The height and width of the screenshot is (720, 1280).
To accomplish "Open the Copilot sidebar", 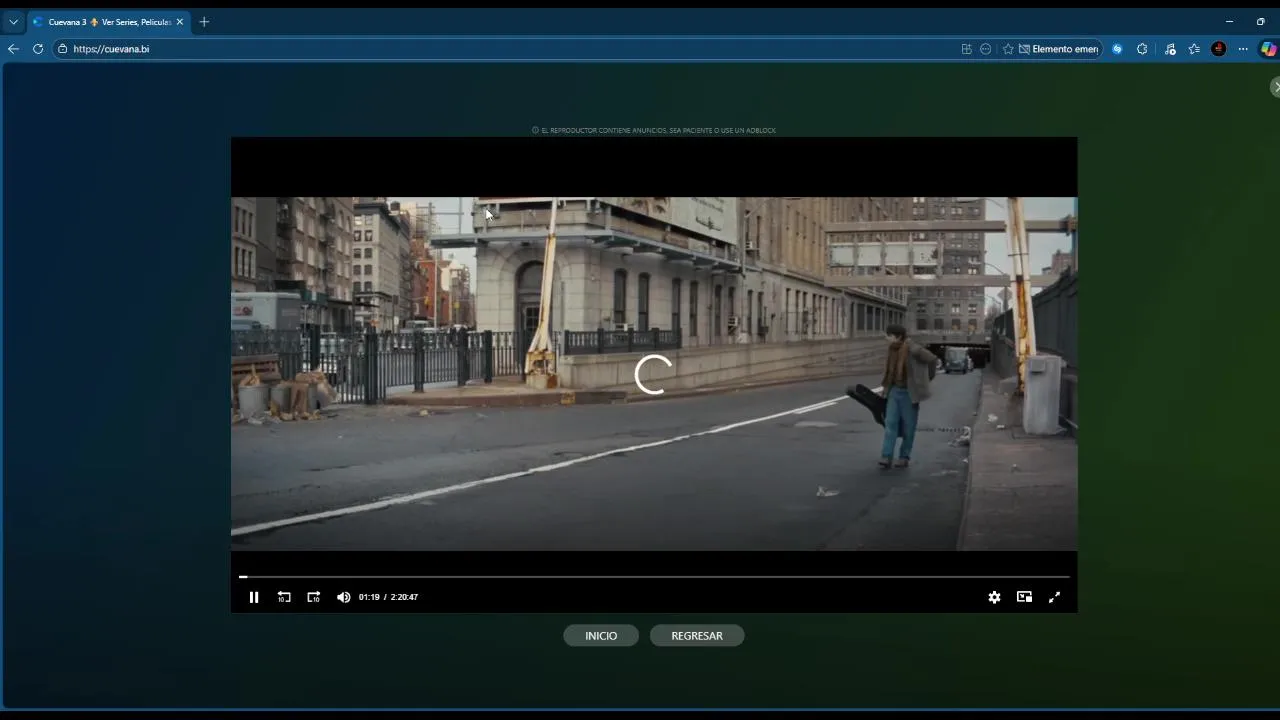I will click(x=1268, y=49).
